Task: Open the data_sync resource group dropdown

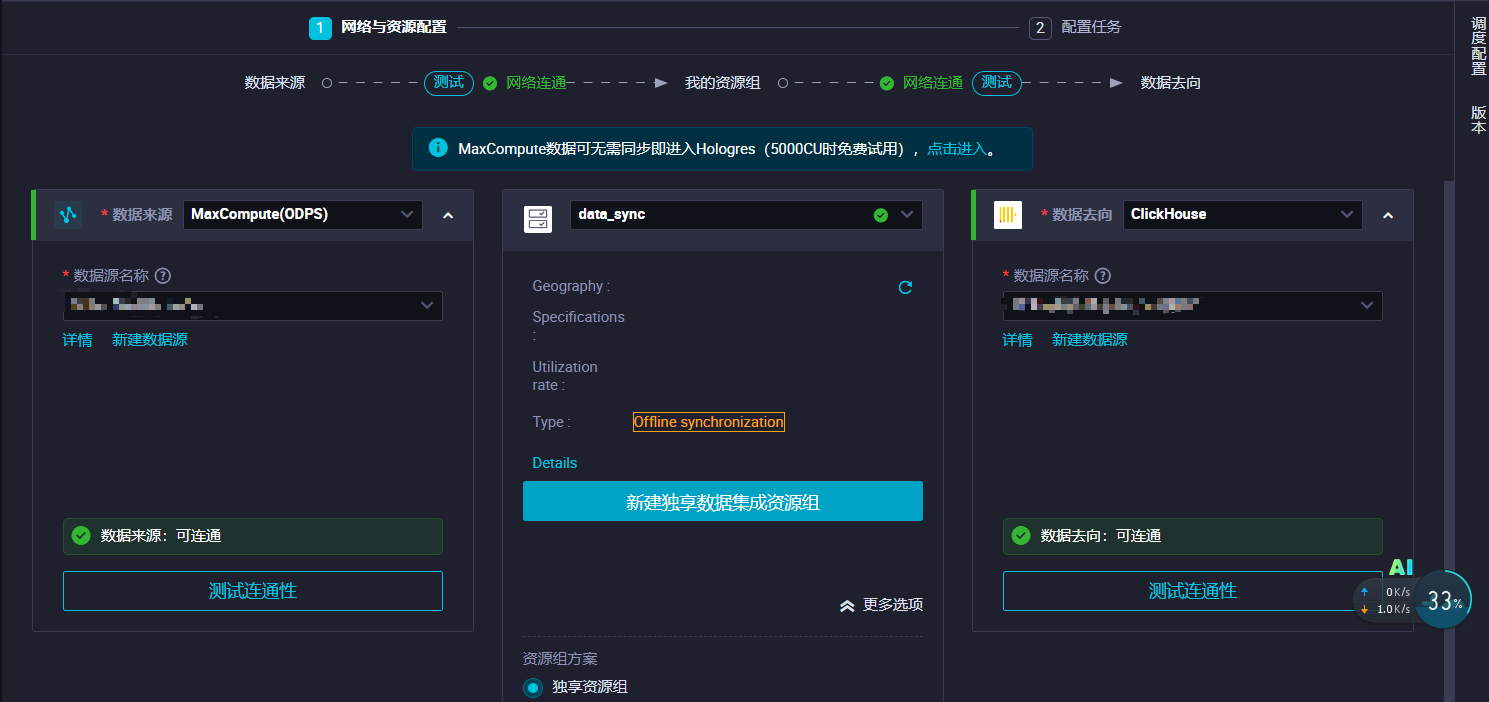Action: coord(746,214)
